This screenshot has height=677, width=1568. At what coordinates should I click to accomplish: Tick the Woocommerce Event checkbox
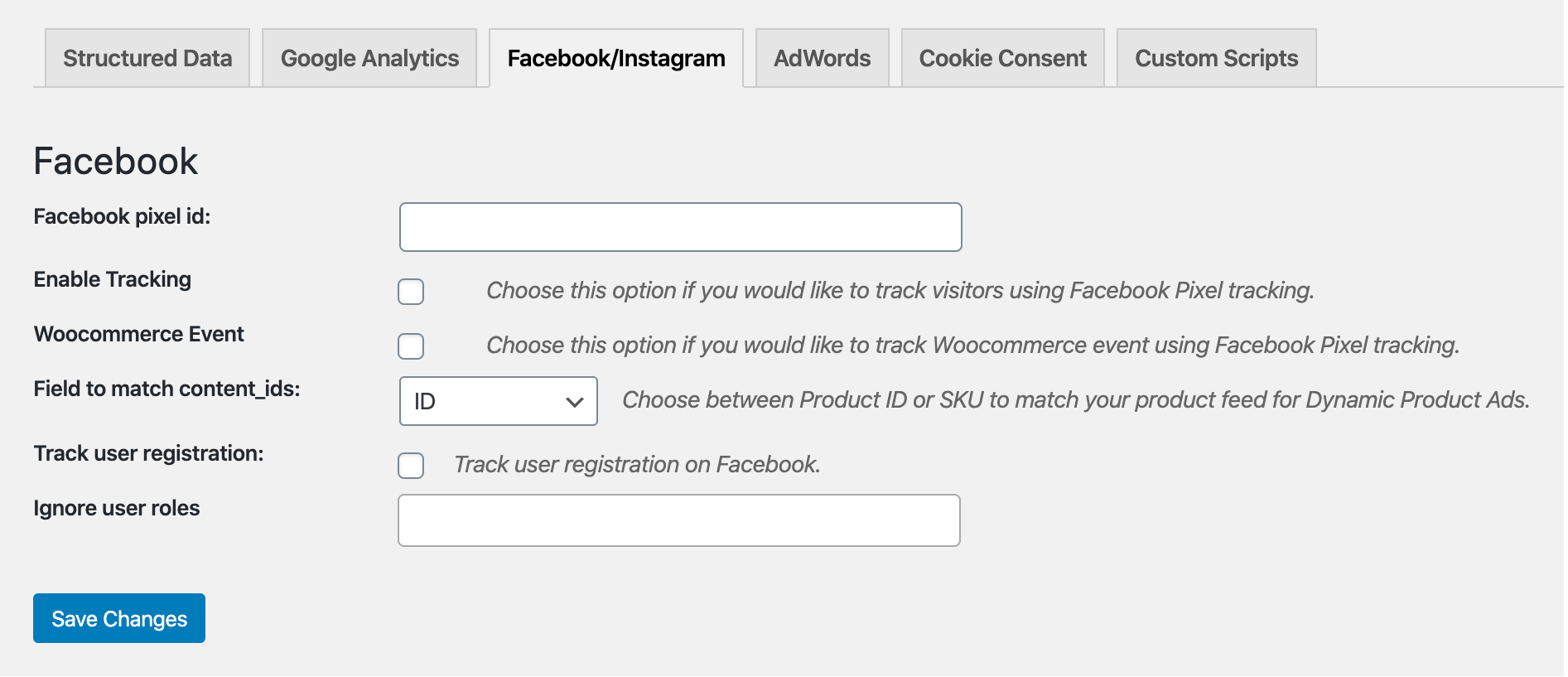411,346
